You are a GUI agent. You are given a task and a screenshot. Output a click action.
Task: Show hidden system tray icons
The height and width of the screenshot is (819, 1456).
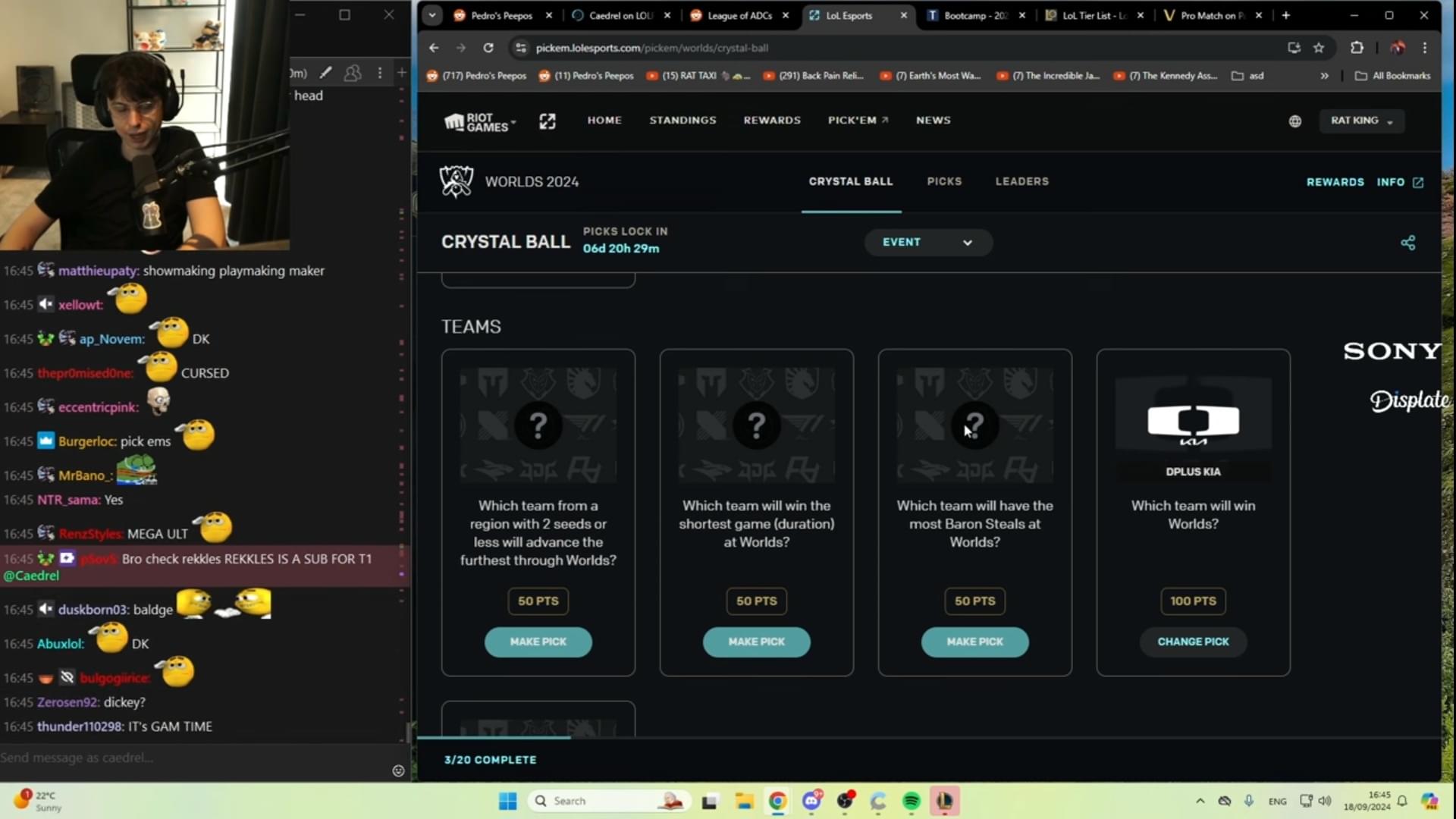pos(1200,801)
